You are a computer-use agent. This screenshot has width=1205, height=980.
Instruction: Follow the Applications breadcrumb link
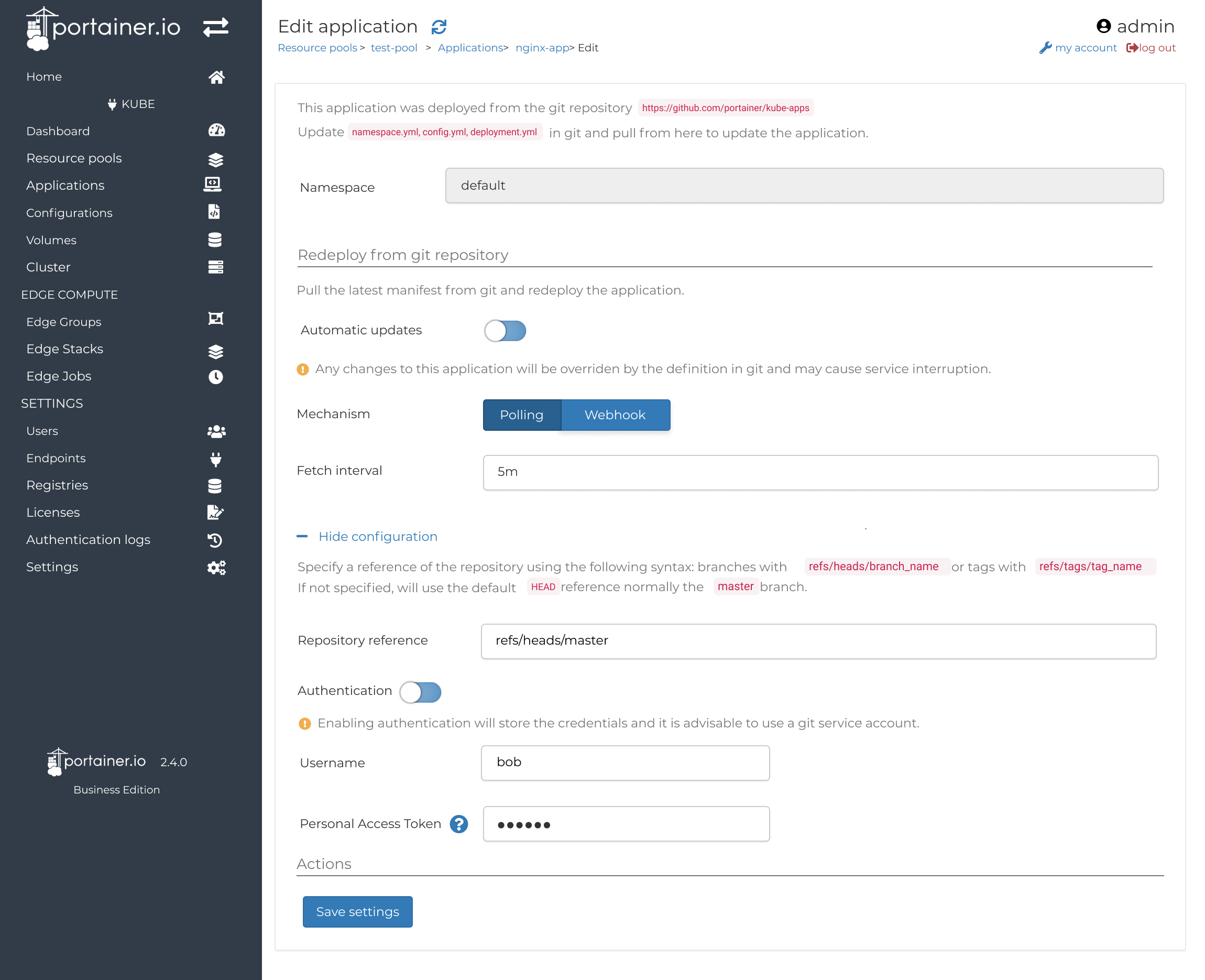click(x=470, y=48)
